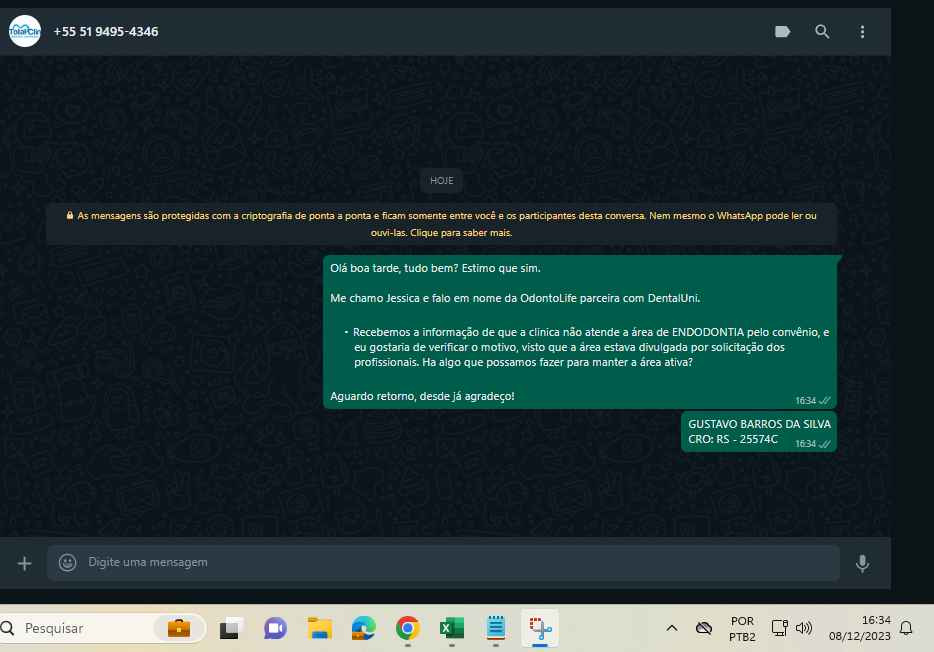Viewport: 934px width, 652px height.
Task: Open the volume speaker control
Action: (x=804, y=628)
